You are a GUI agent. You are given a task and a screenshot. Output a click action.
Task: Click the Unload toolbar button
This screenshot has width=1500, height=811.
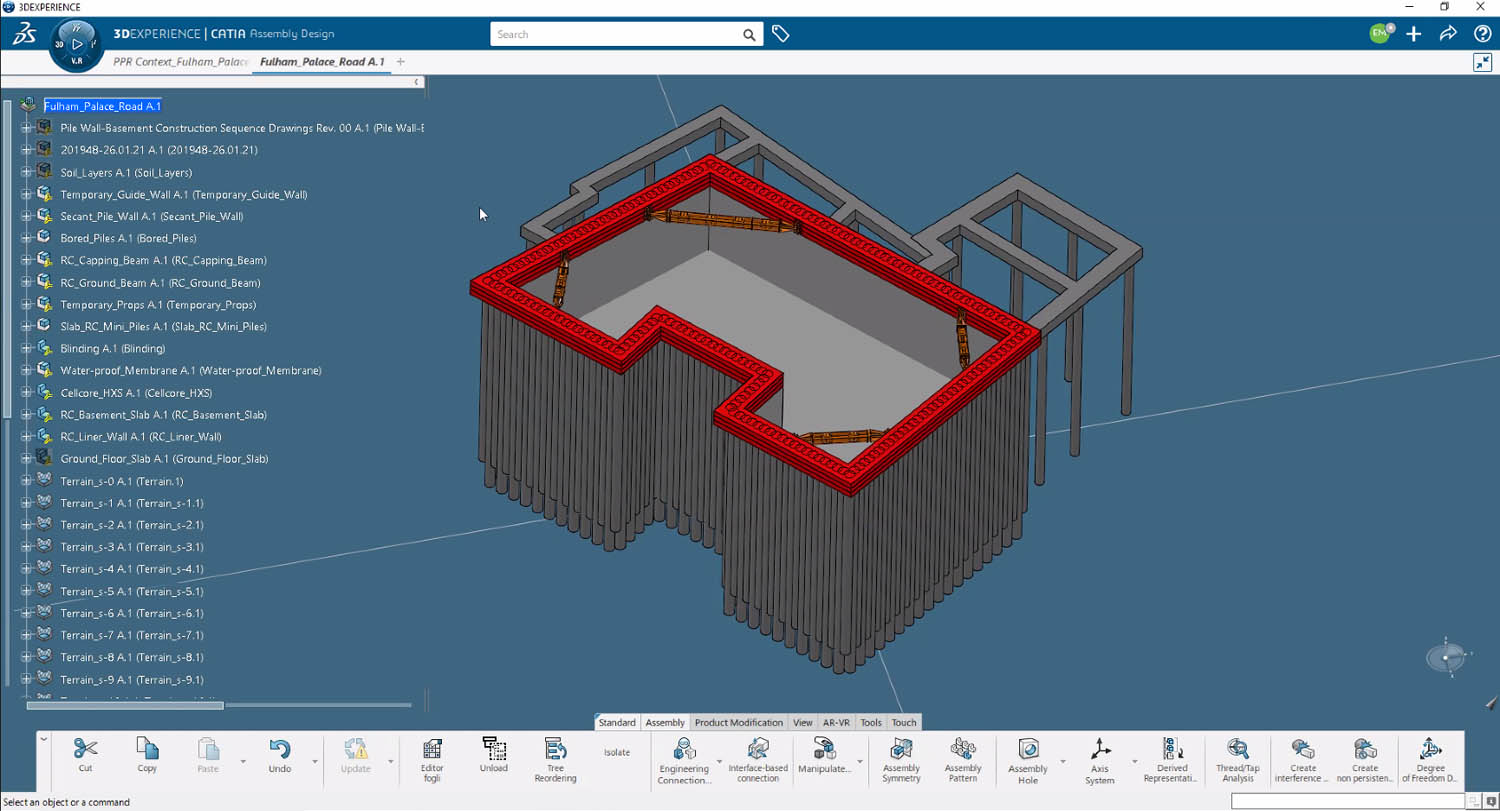pos(494,750)
